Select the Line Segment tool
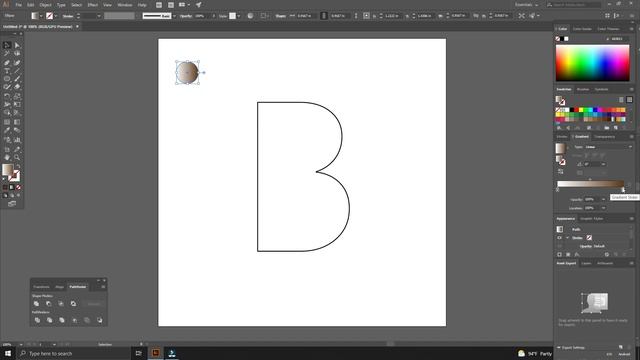The image size is (640, 360). (x=17, y=71)
